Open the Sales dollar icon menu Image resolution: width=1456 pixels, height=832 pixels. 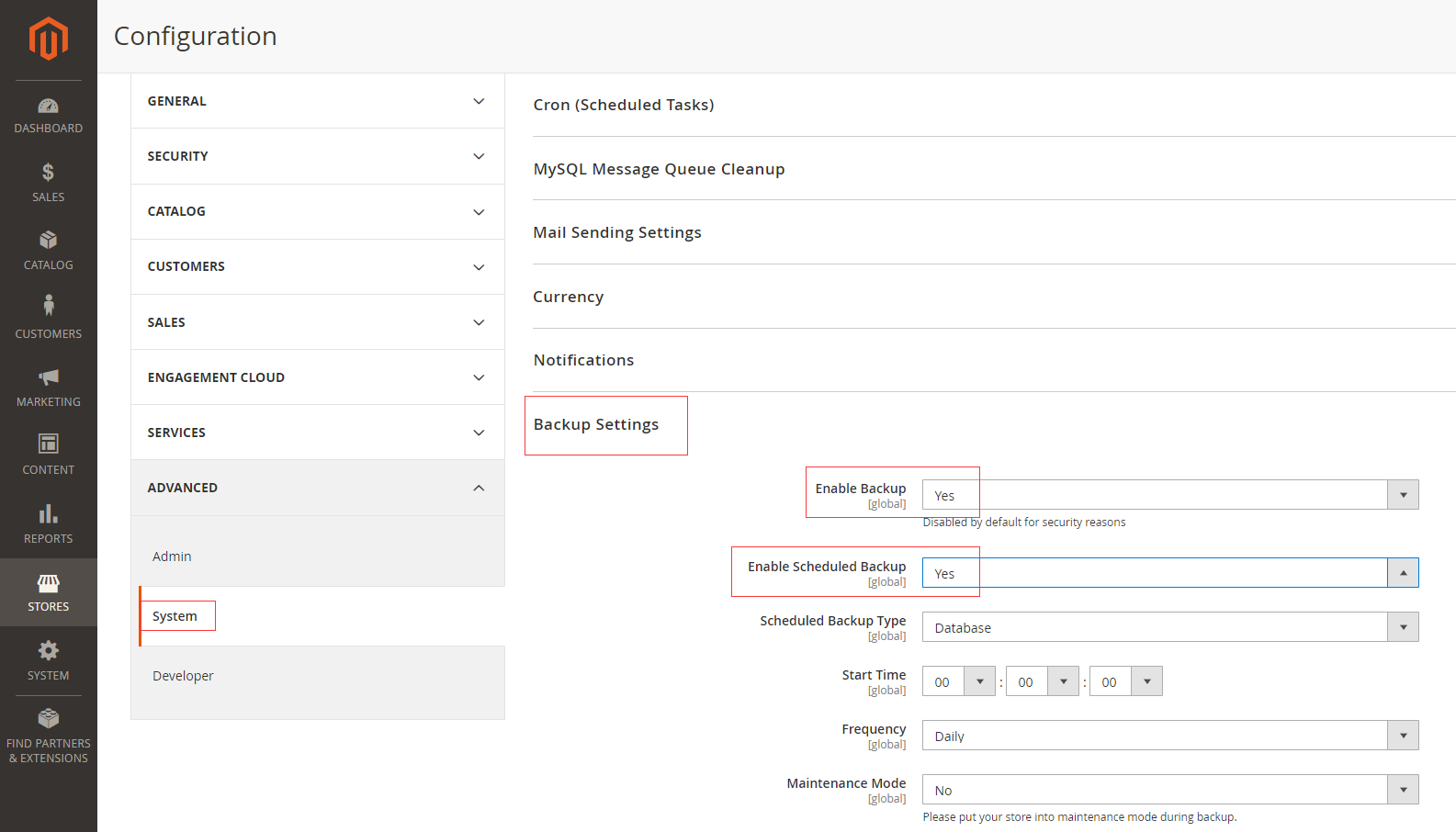(x=49, y=173)
